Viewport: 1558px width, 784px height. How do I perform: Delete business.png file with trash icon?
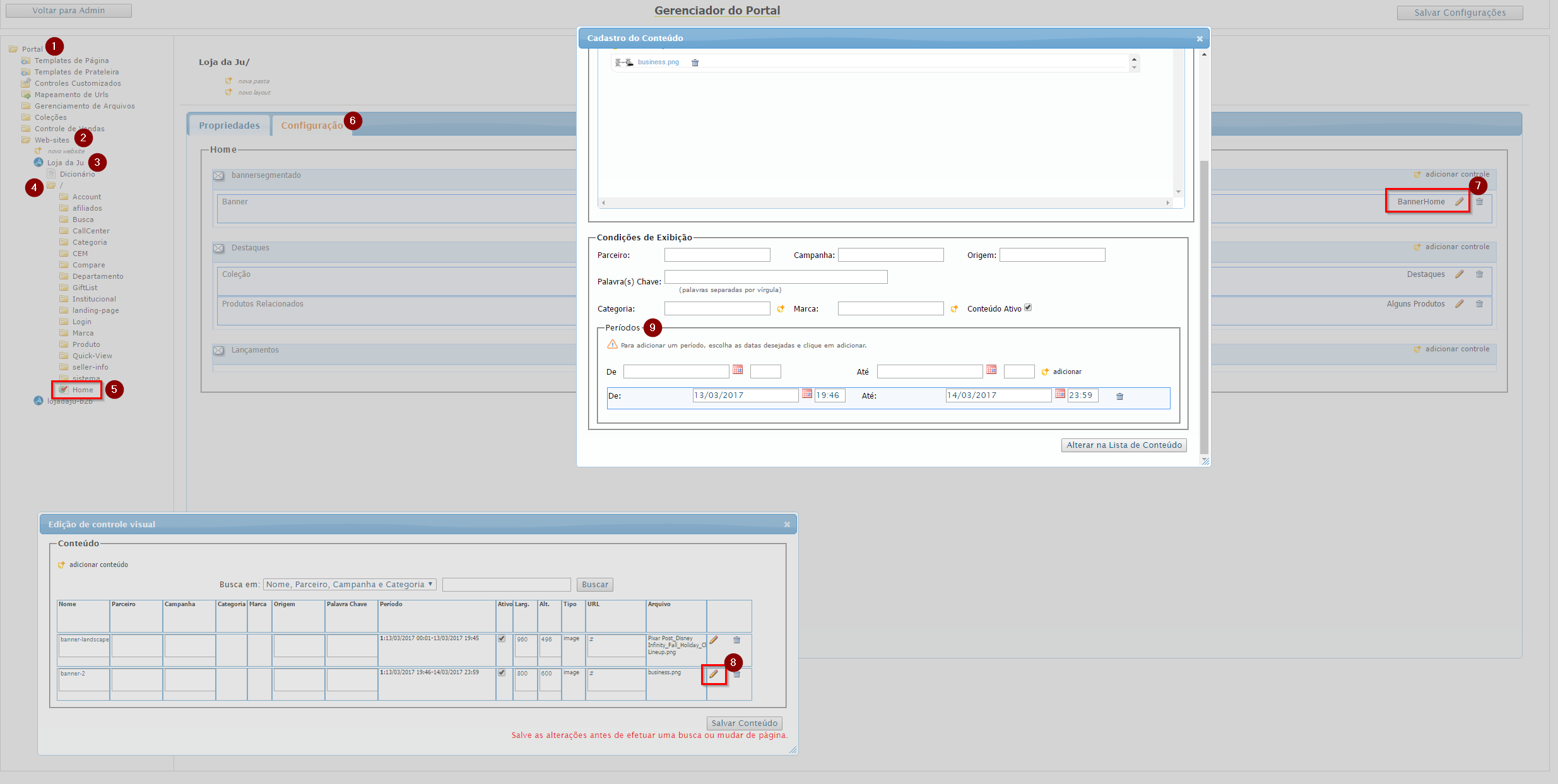pyautogui.click(x=695, y=62)
